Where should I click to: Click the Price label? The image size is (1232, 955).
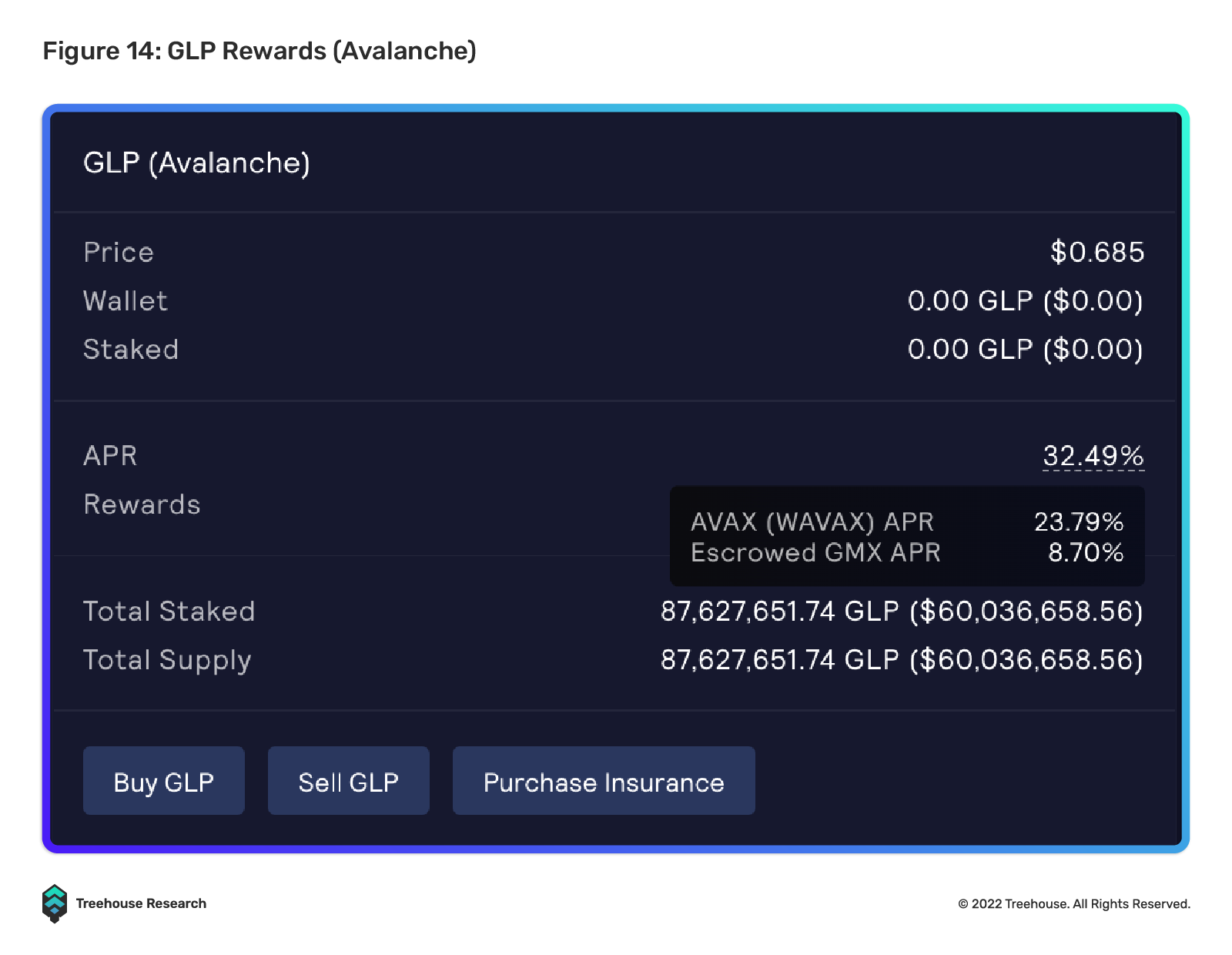tap(119, 253)
